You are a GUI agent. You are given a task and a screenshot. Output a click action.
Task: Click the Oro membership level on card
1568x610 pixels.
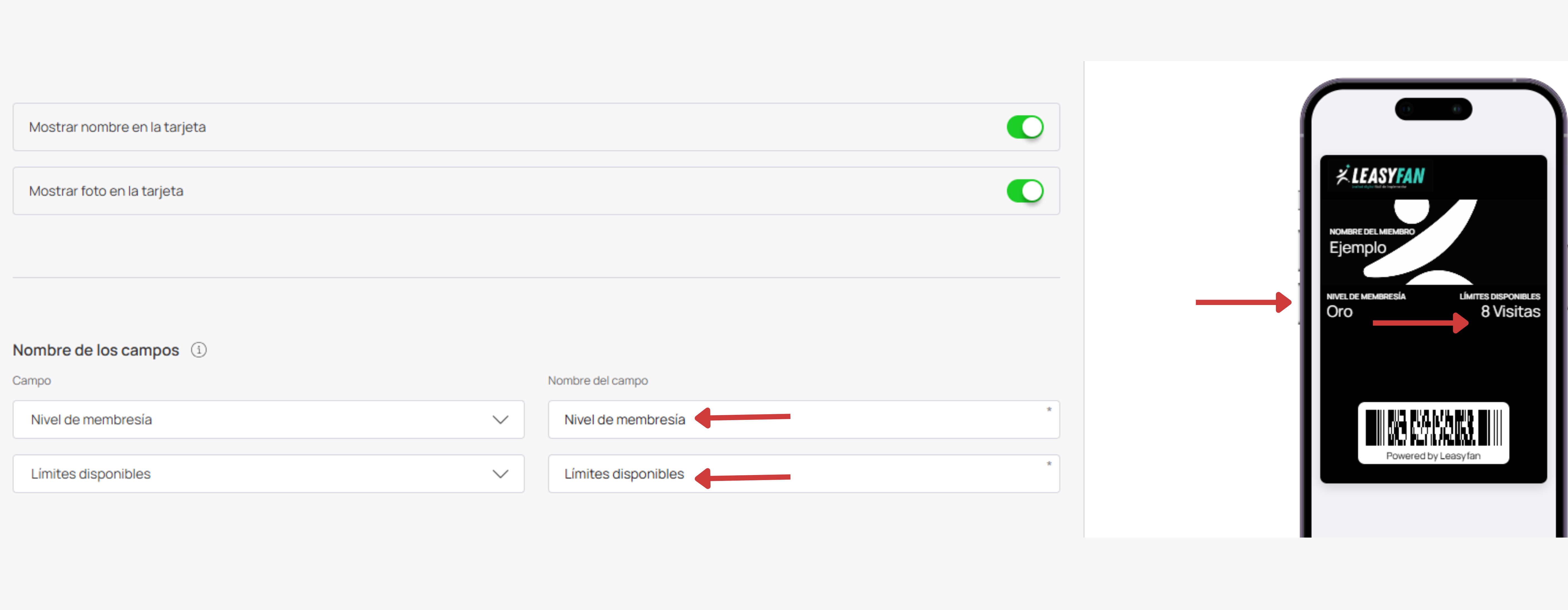coord(1339,312)
